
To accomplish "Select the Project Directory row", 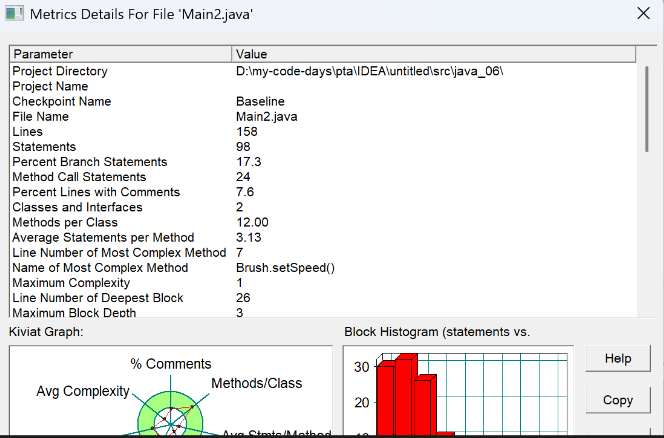I will coord(323,71).
